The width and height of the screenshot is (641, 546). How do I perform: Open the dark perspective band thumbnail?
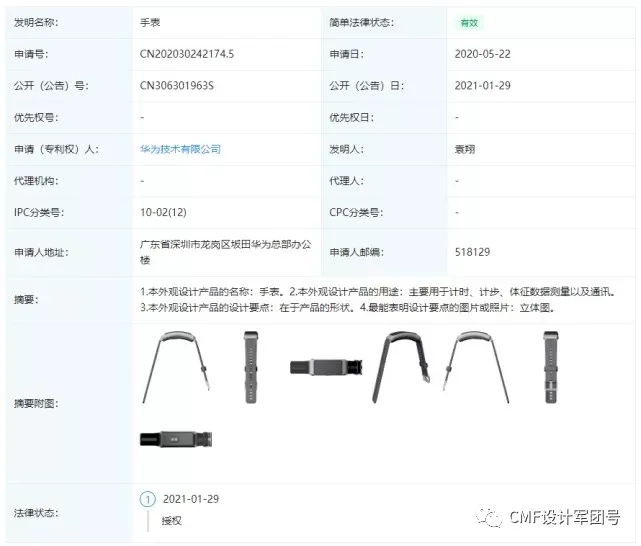(401, 367)
